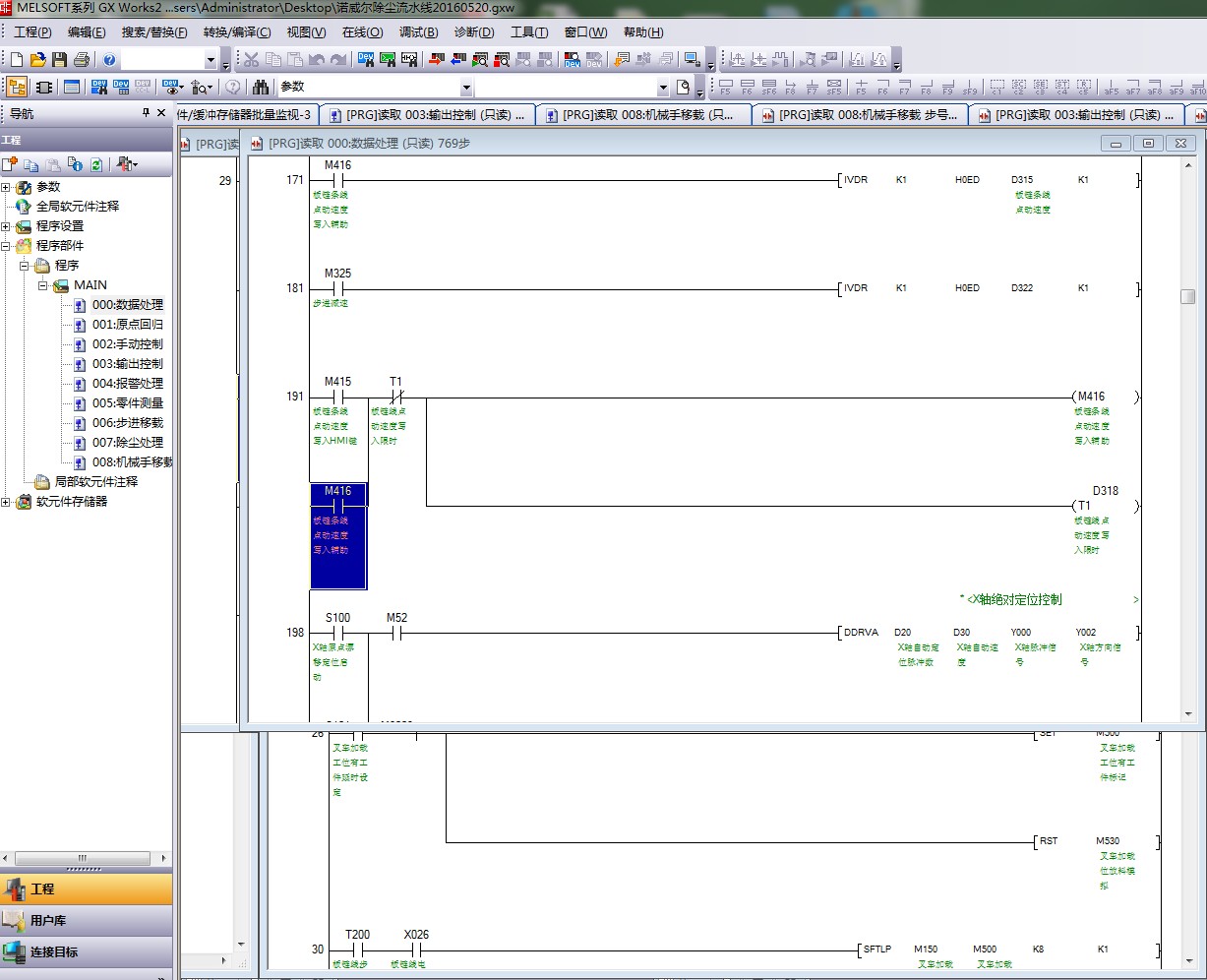
Task: Open the 连接目标 panel button
Action: [87, 952]
